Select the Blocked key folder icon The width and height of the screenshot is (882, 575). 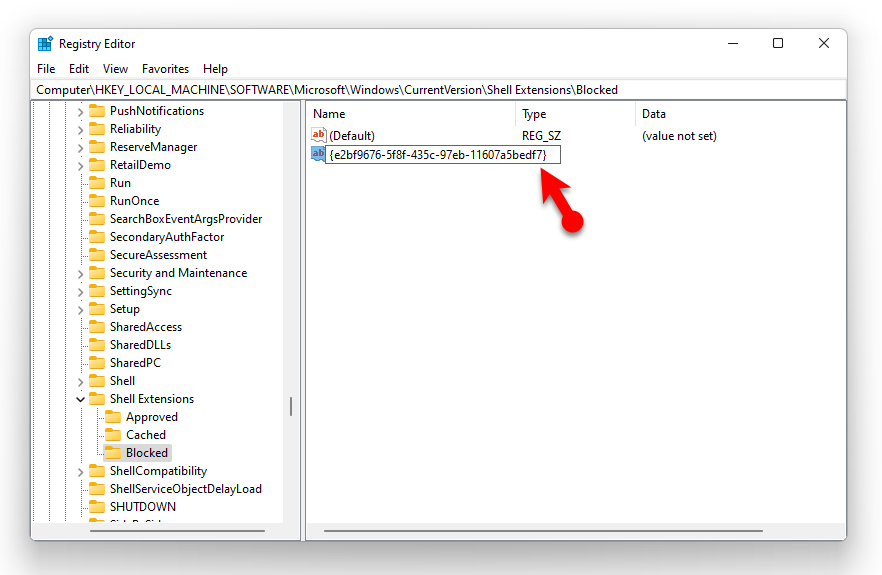coord(113,453)
